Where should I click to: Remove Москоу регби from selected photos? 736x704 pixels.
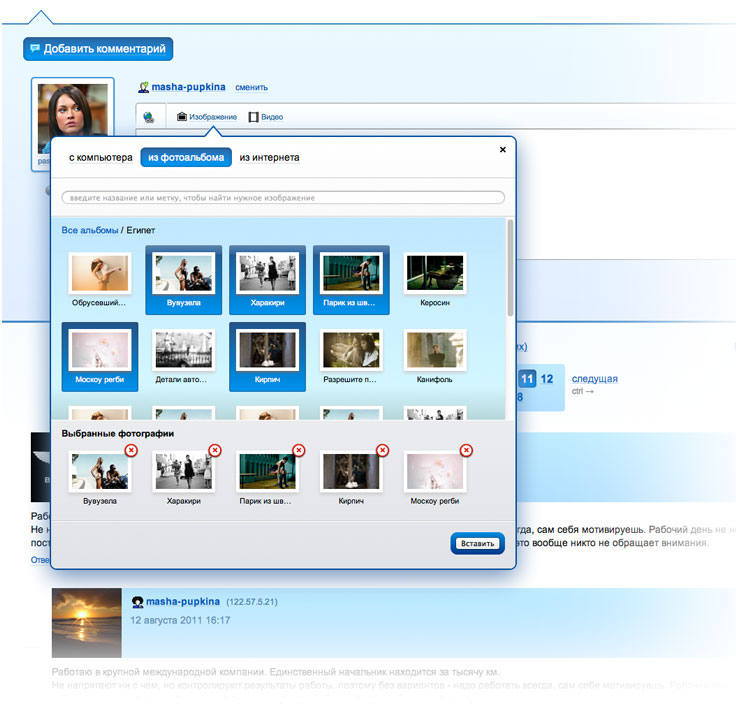pos(466,451)
